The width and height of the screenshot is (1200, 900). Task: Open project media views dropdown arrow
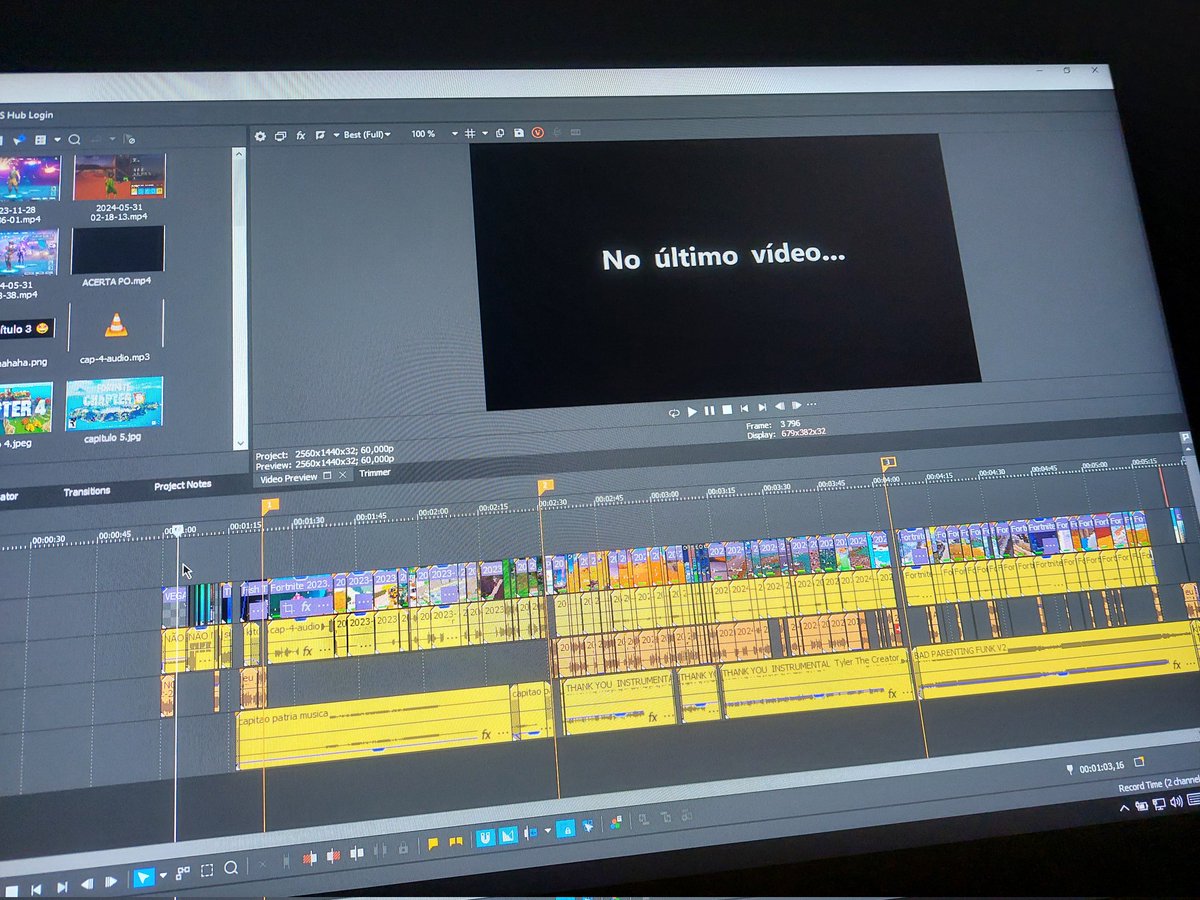click(57, 140)
